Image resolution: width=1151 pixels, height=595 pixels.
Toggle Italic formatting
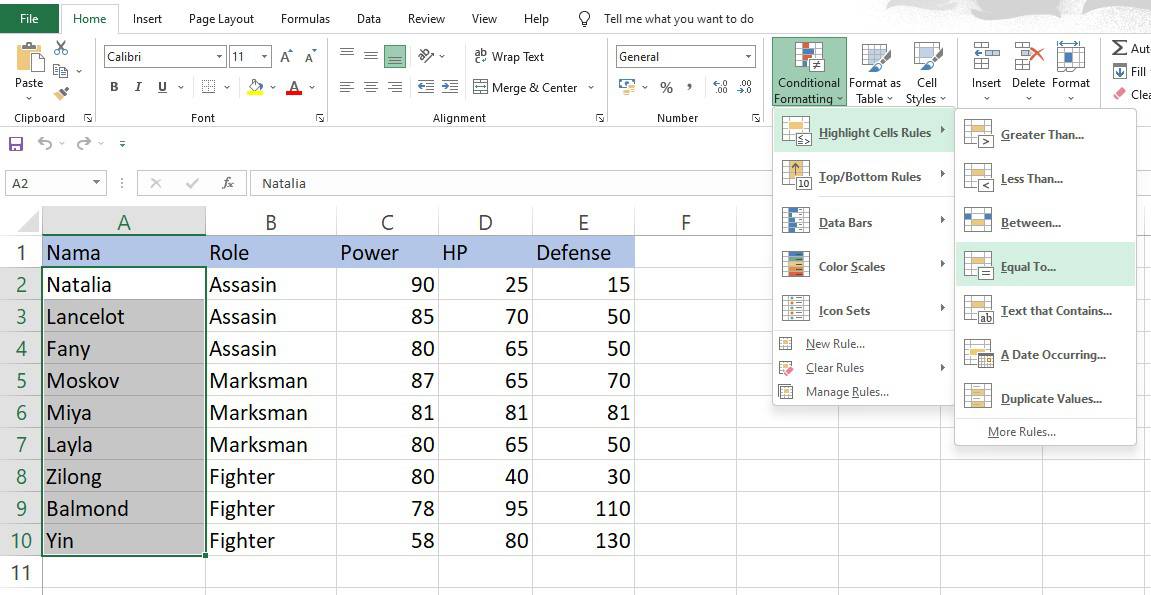[138, 87]
